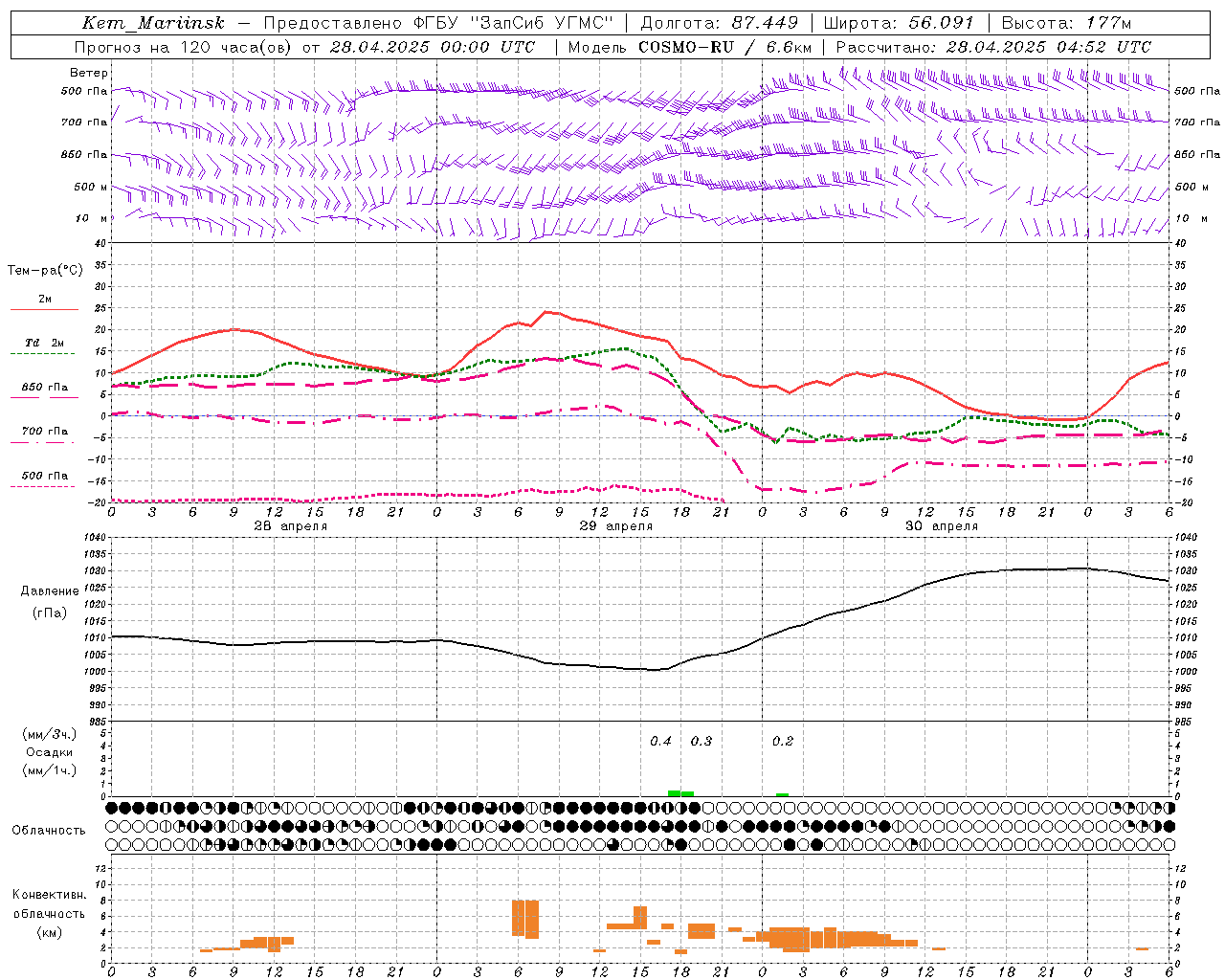This screenshot has width=1225, height=980.
Task: Click the '(гПа)' unit label under Давление
Action: click(50, 613)
